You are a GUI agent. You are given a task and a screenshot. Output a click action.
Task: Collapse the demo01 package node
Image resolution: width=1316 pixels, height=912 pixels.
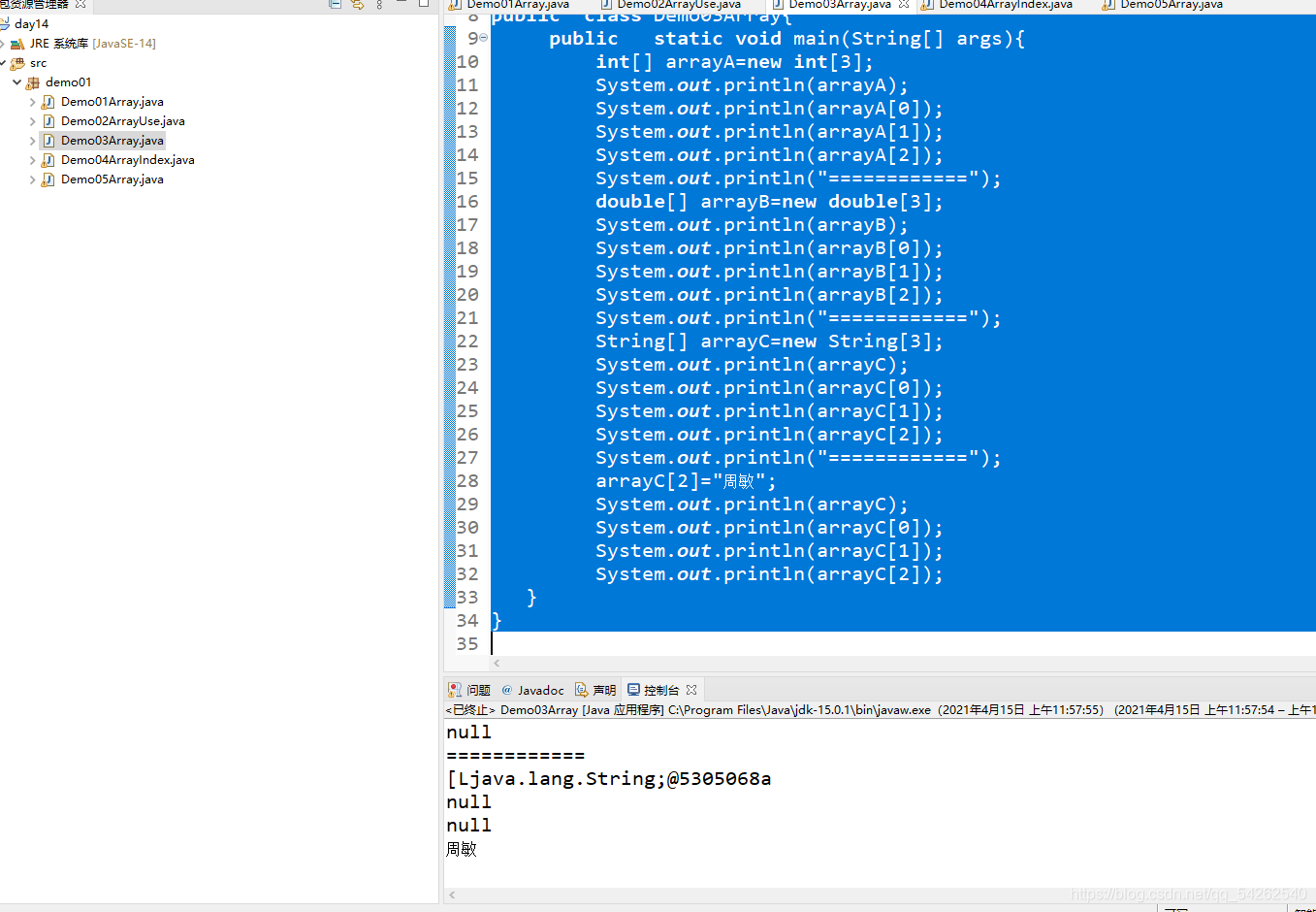(17, 82)
